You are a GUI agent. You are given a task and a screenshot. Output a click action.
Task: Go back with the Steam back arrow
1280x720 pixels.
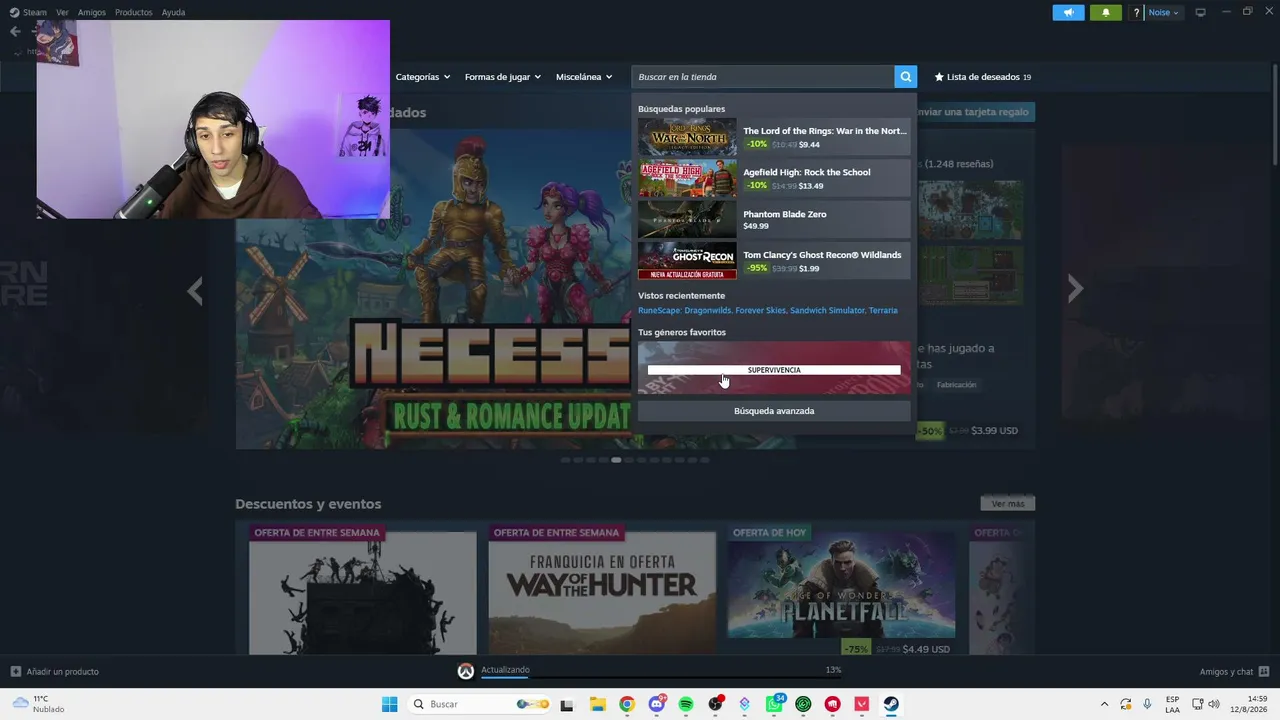[15, 31]
